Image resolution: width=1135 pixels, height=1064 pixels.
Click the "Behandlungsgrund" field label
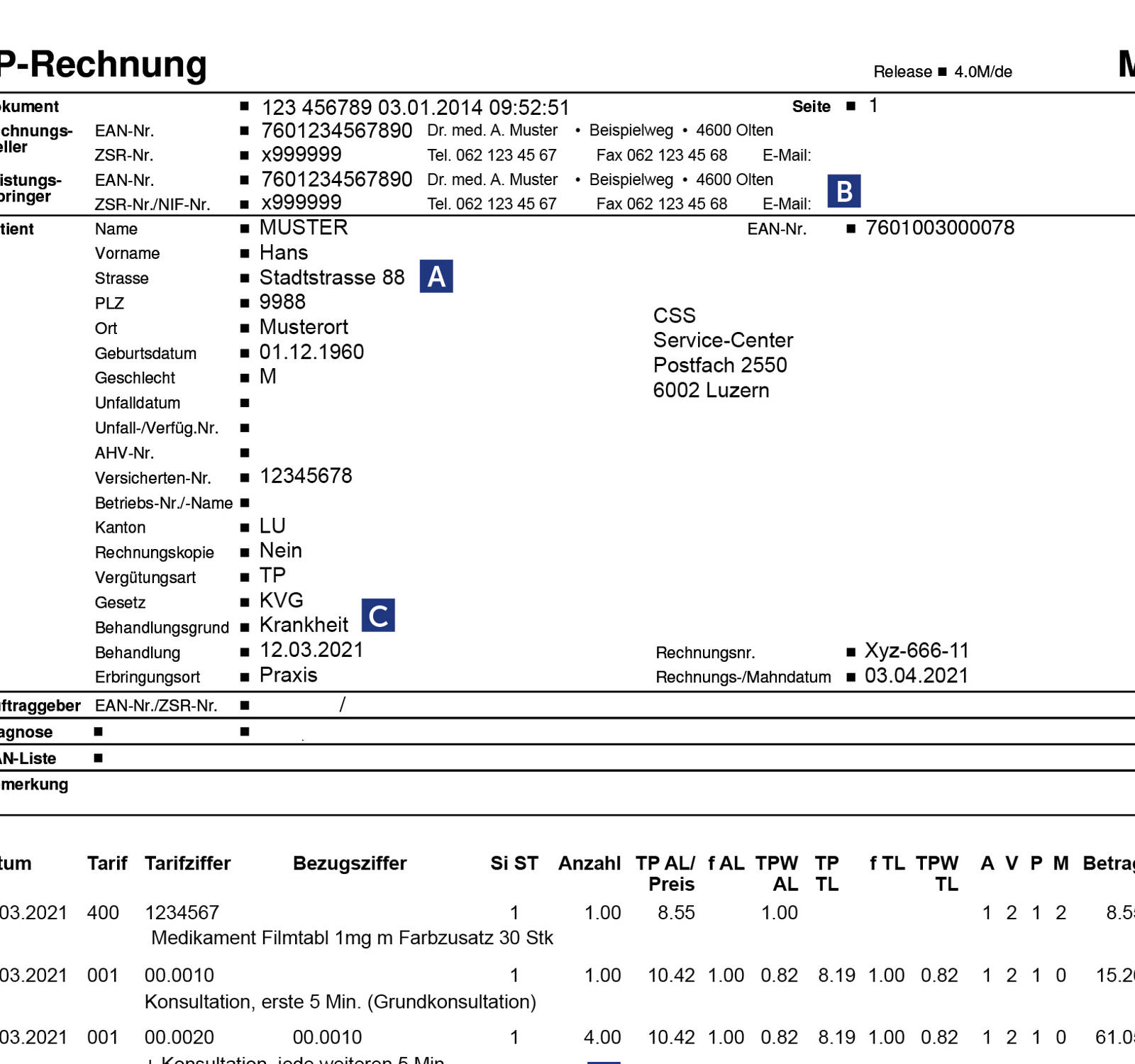pos(162,628)
